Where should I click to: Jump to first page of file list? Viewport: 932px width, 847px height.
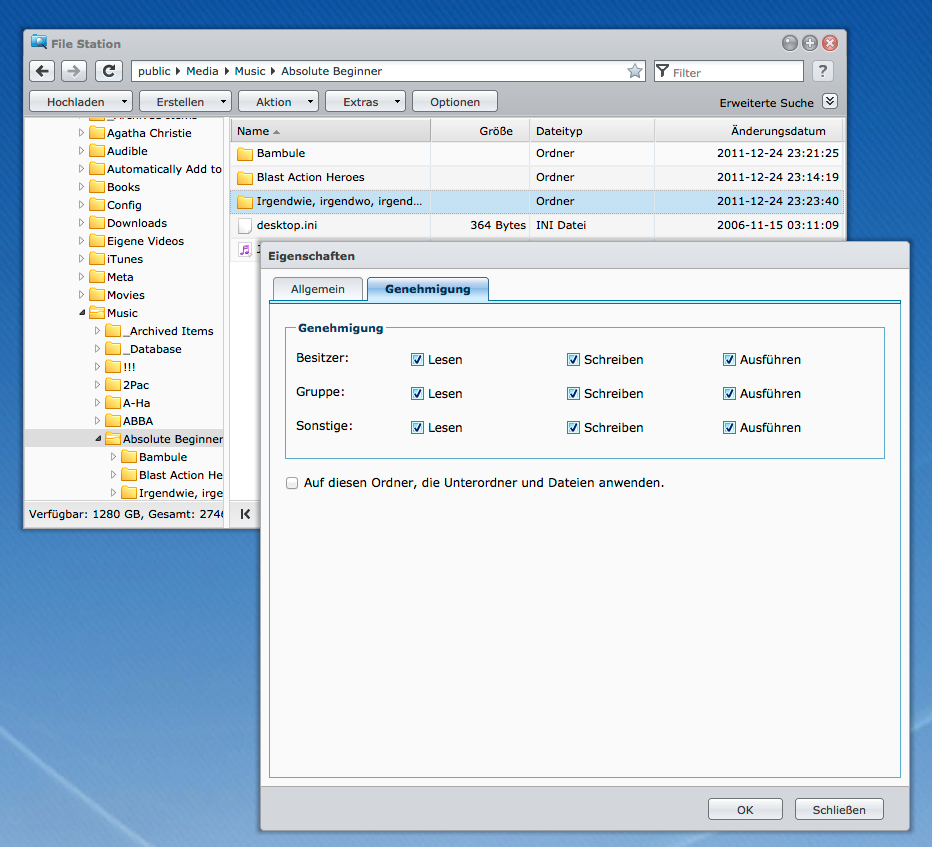point(245,514)
